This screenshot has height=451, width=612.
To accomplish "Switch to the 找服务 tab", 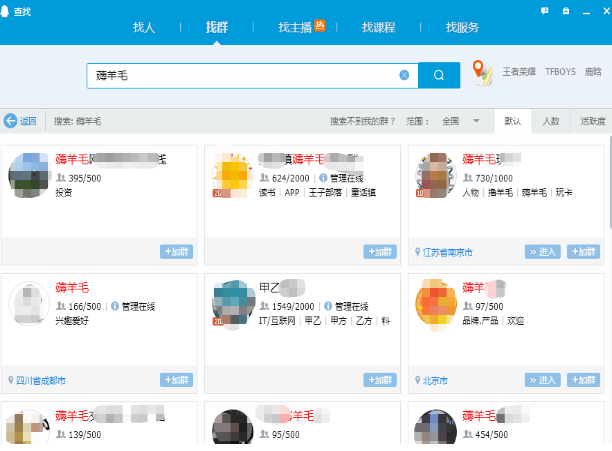I will pyautogui.click(x=462, y=27).
